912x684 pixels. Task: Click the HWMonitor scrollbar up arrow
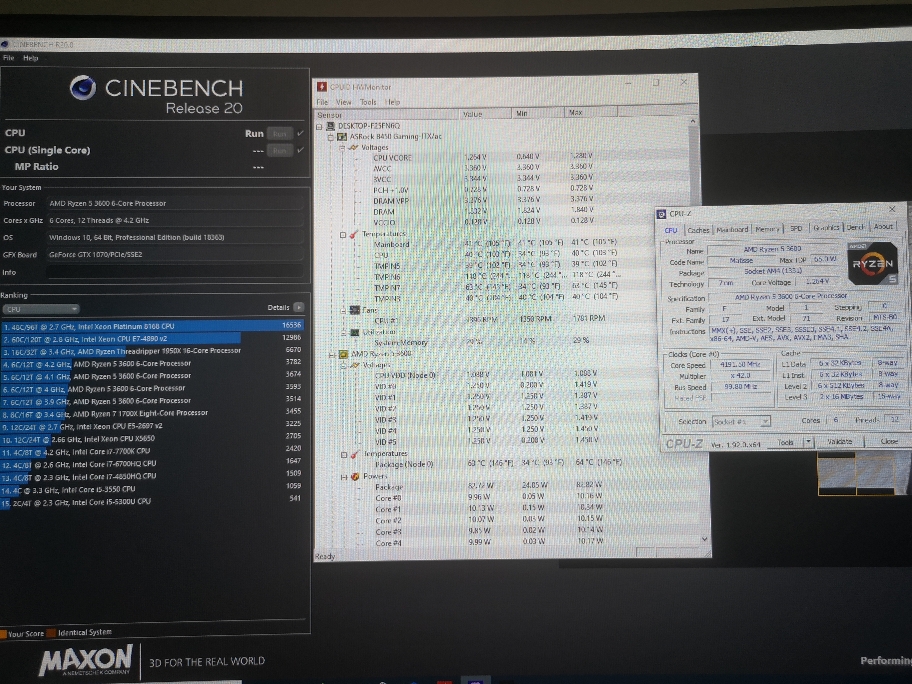point(693,121)
